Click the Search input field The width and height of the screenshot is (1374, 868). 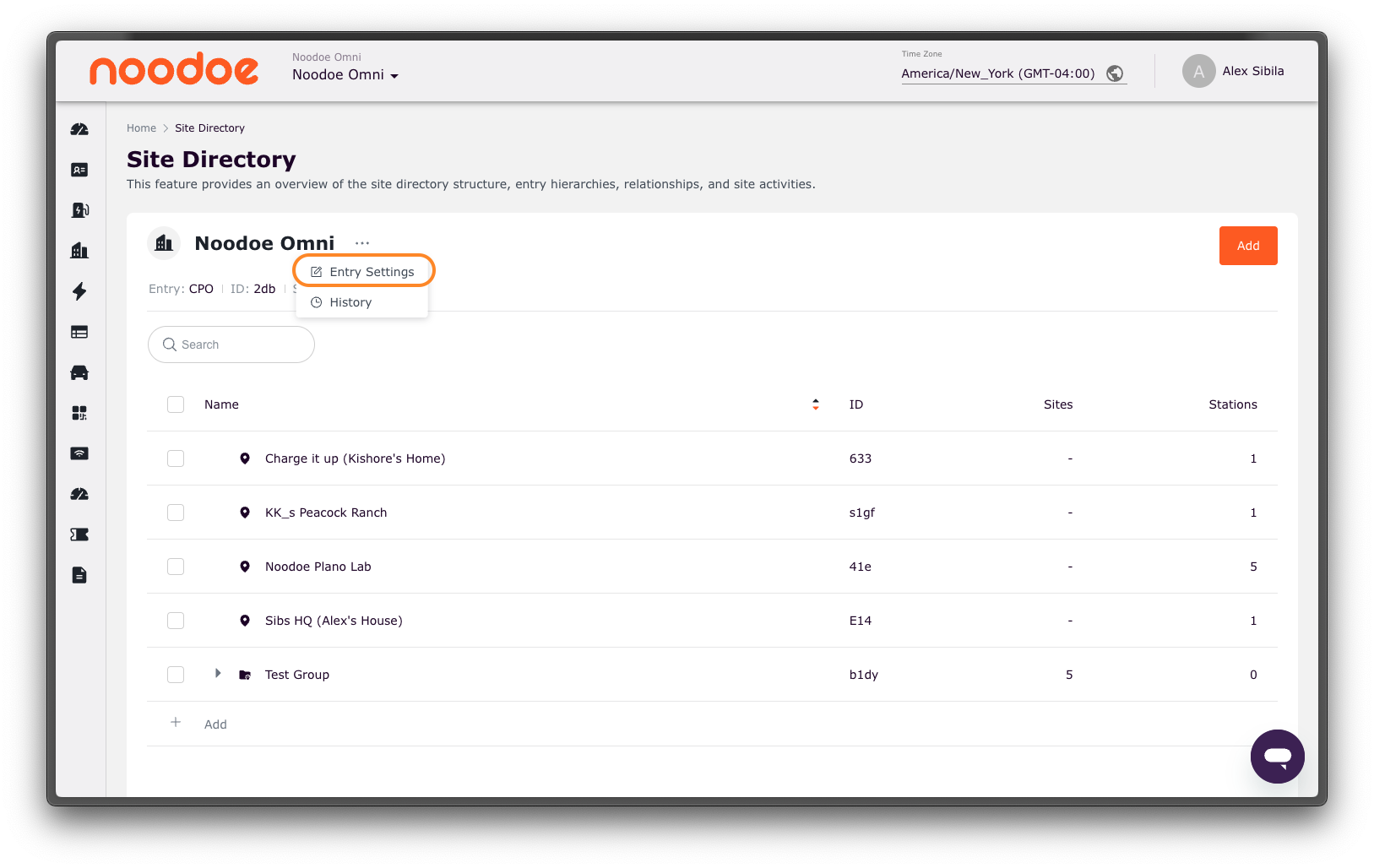point(231,344)
